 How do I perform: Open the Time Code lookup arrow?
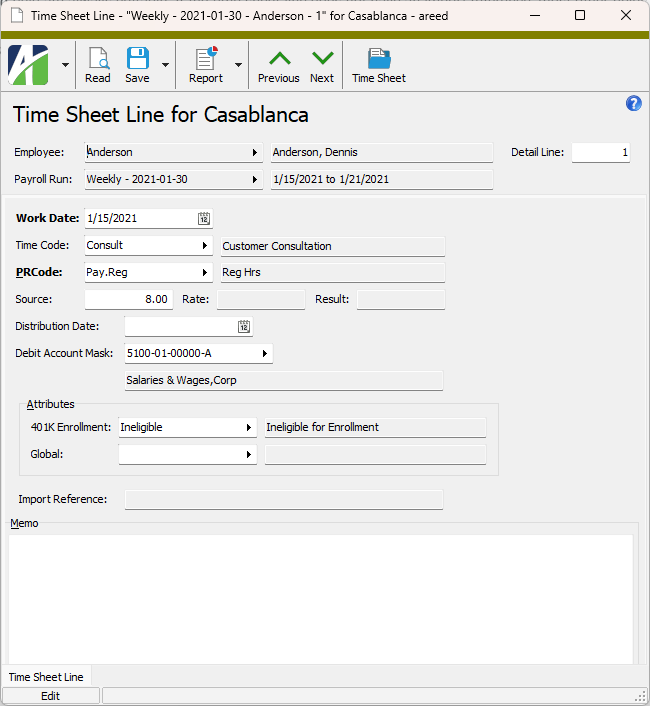pos(205,245)
